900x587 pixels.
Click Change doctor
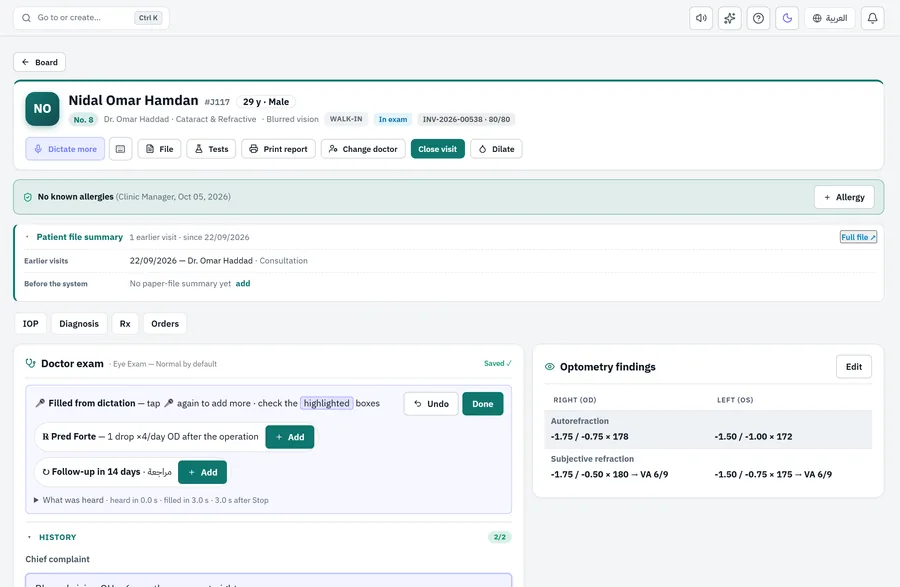363,149
